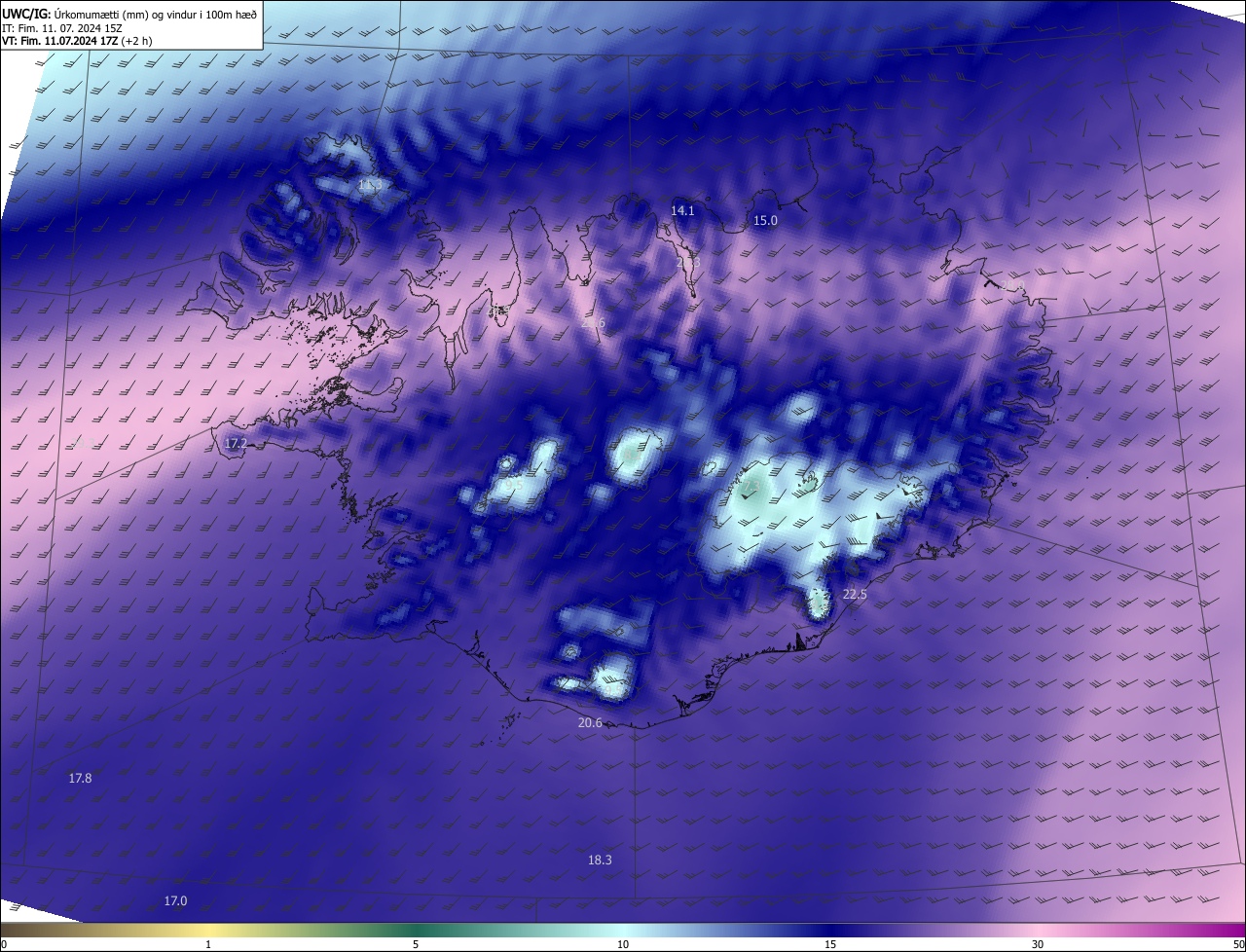
Task: Click the 17.8 value label on the map
Action: point(80,778)
